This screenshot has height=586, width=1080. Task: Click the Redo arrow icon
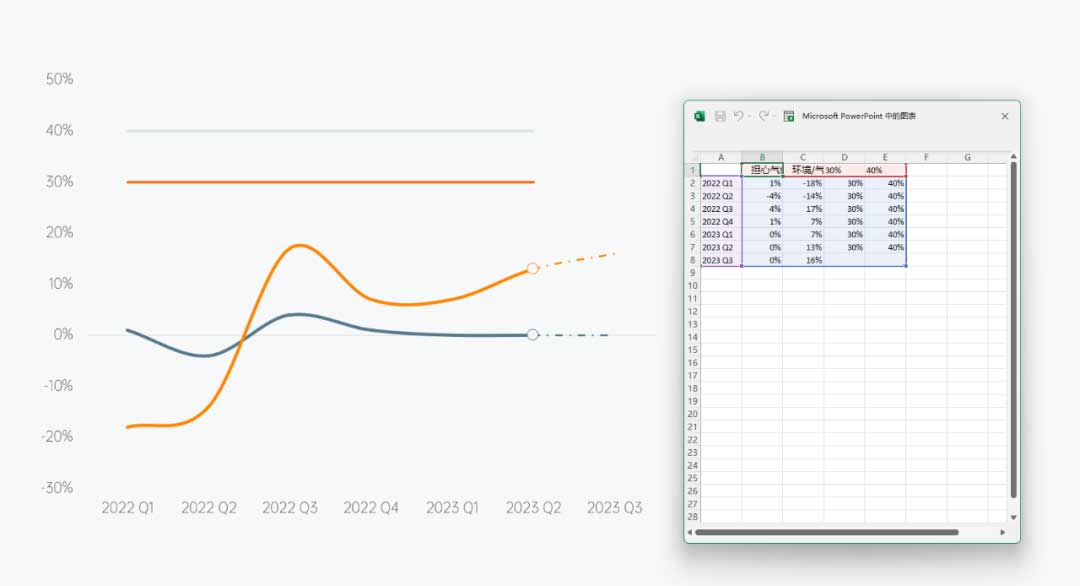coord(763,116)
